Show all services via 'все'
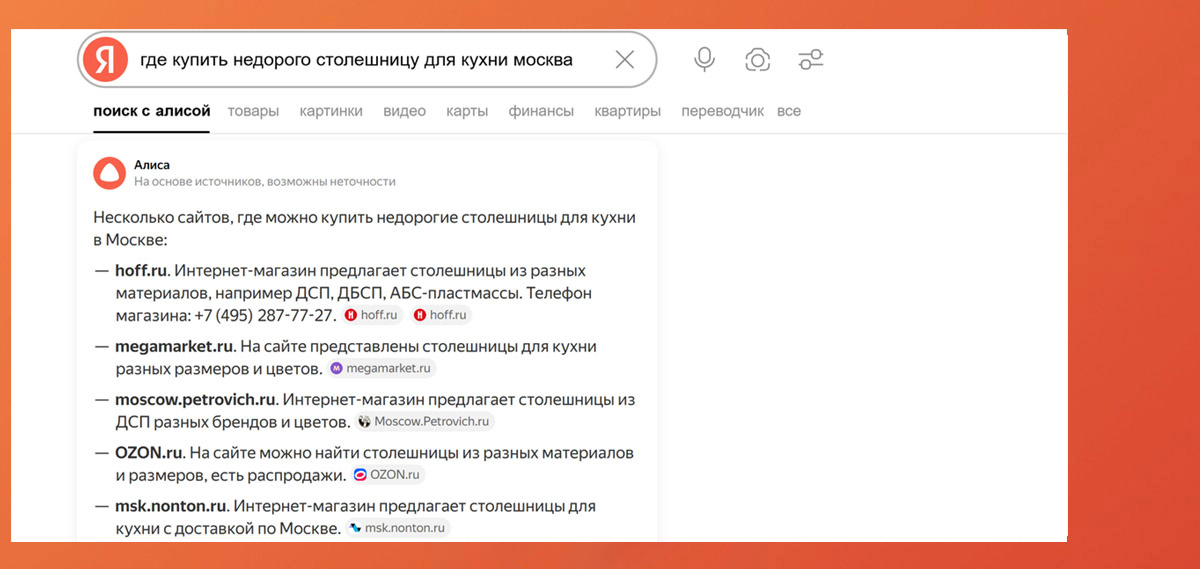Screen dimensions: 1200x569 coord(789,111)
